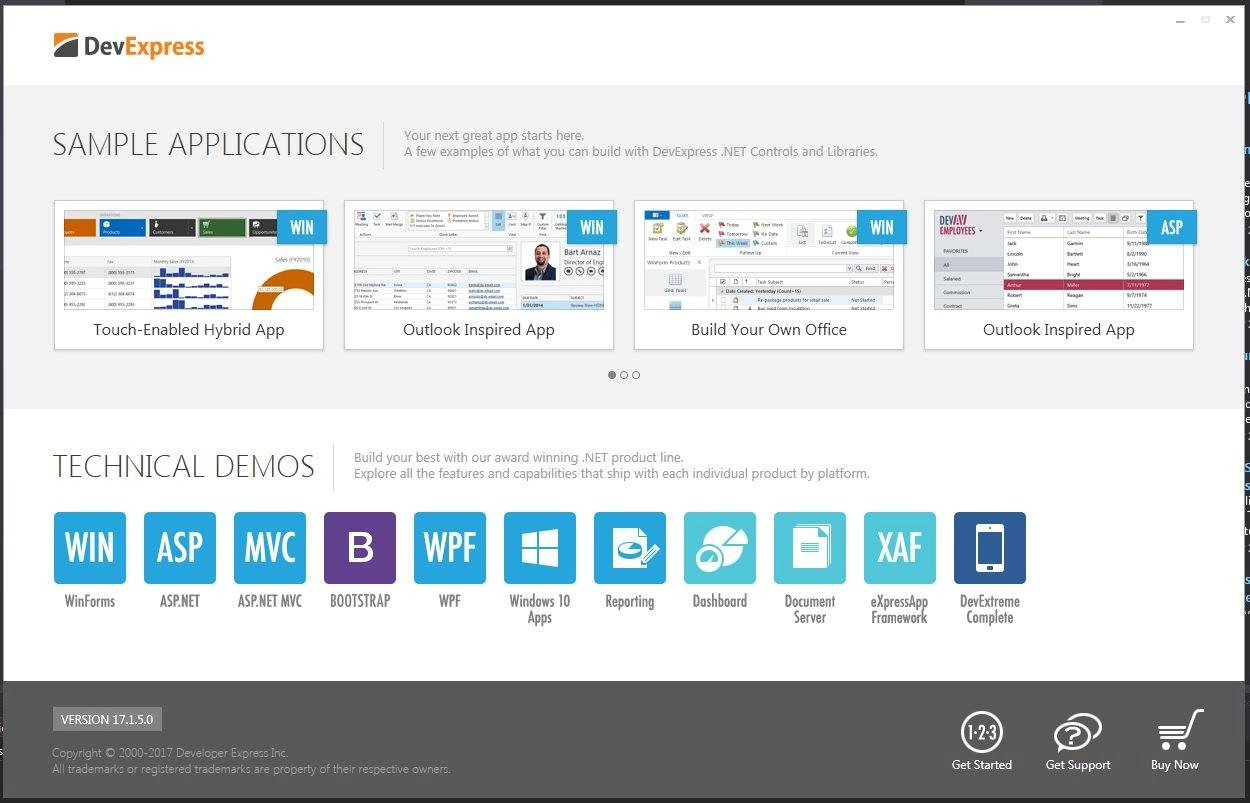Open the purple Bootstrap demo tile

click(x=360, y=547)
